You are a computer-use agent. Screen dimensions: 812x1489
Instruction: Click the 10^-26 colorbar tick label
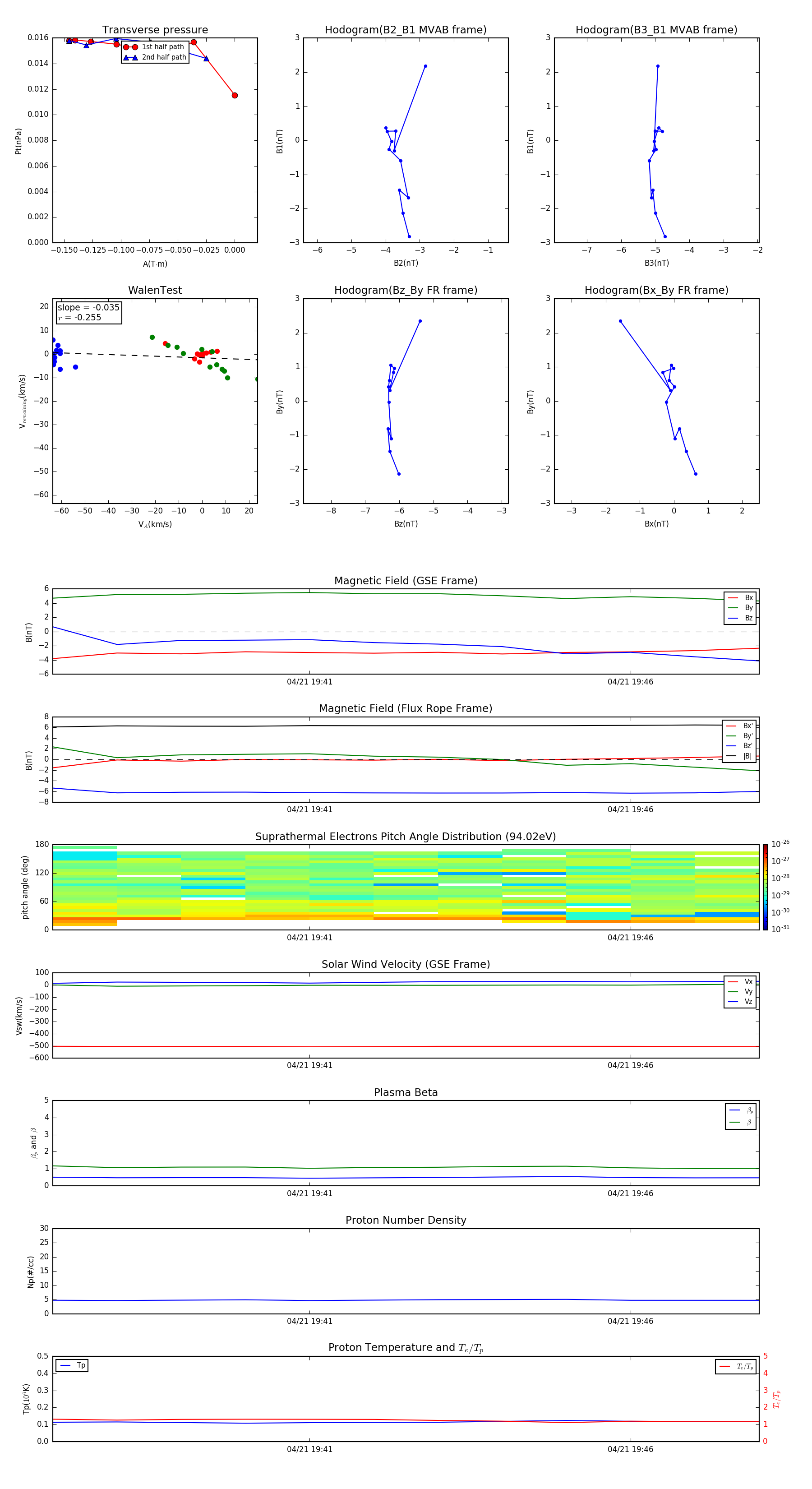pos(780,844)
